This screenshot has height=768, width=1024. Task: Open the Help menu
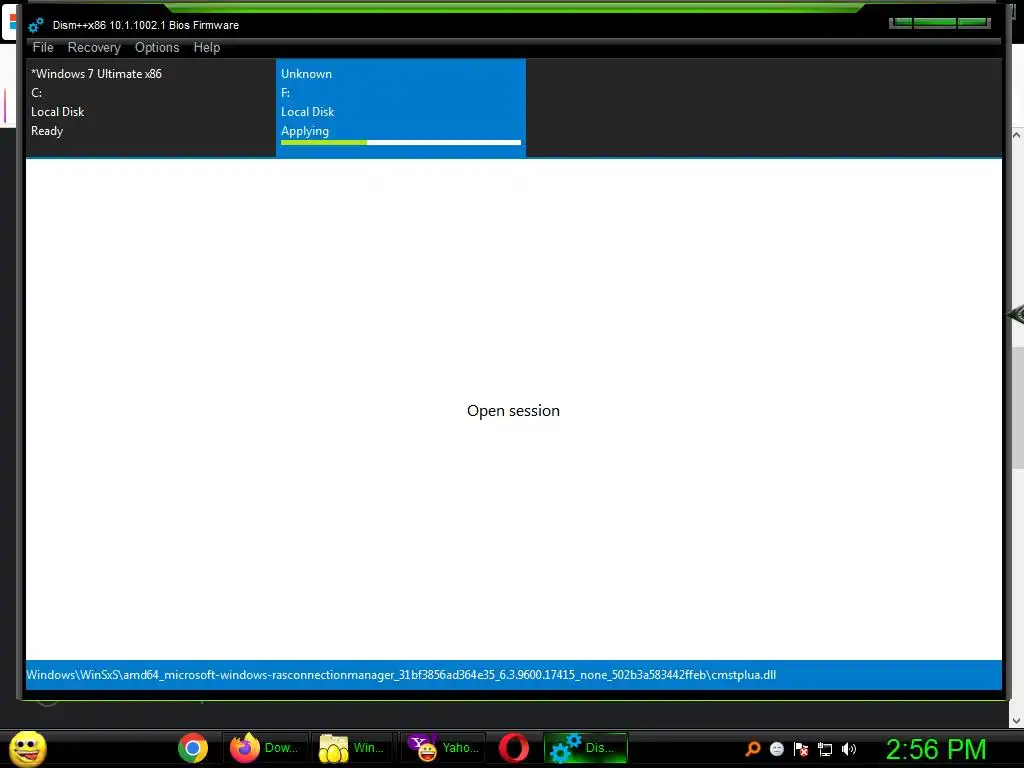206,48
